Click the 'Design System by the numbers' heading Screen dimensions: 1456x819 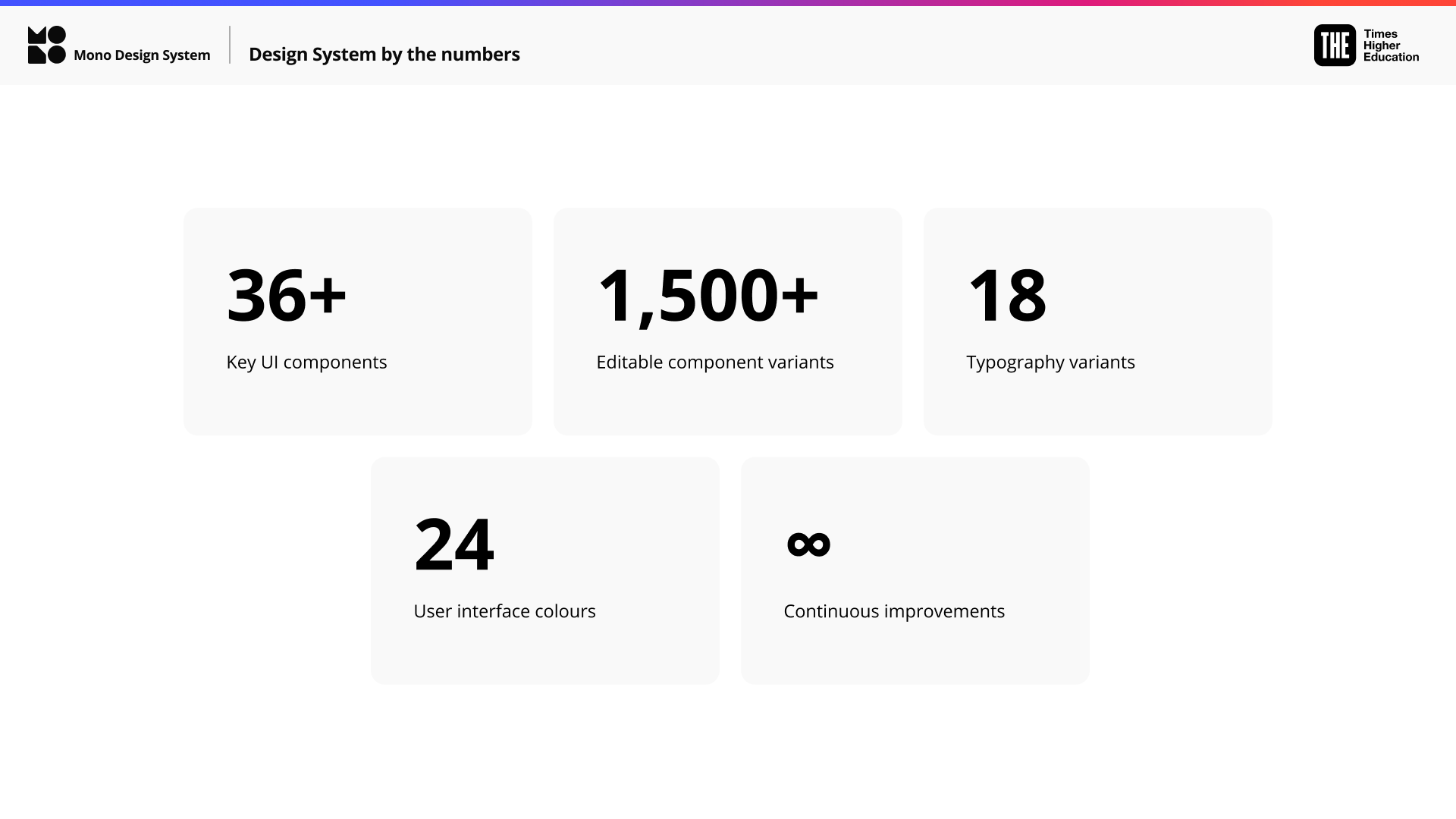[x=384, y=55]
